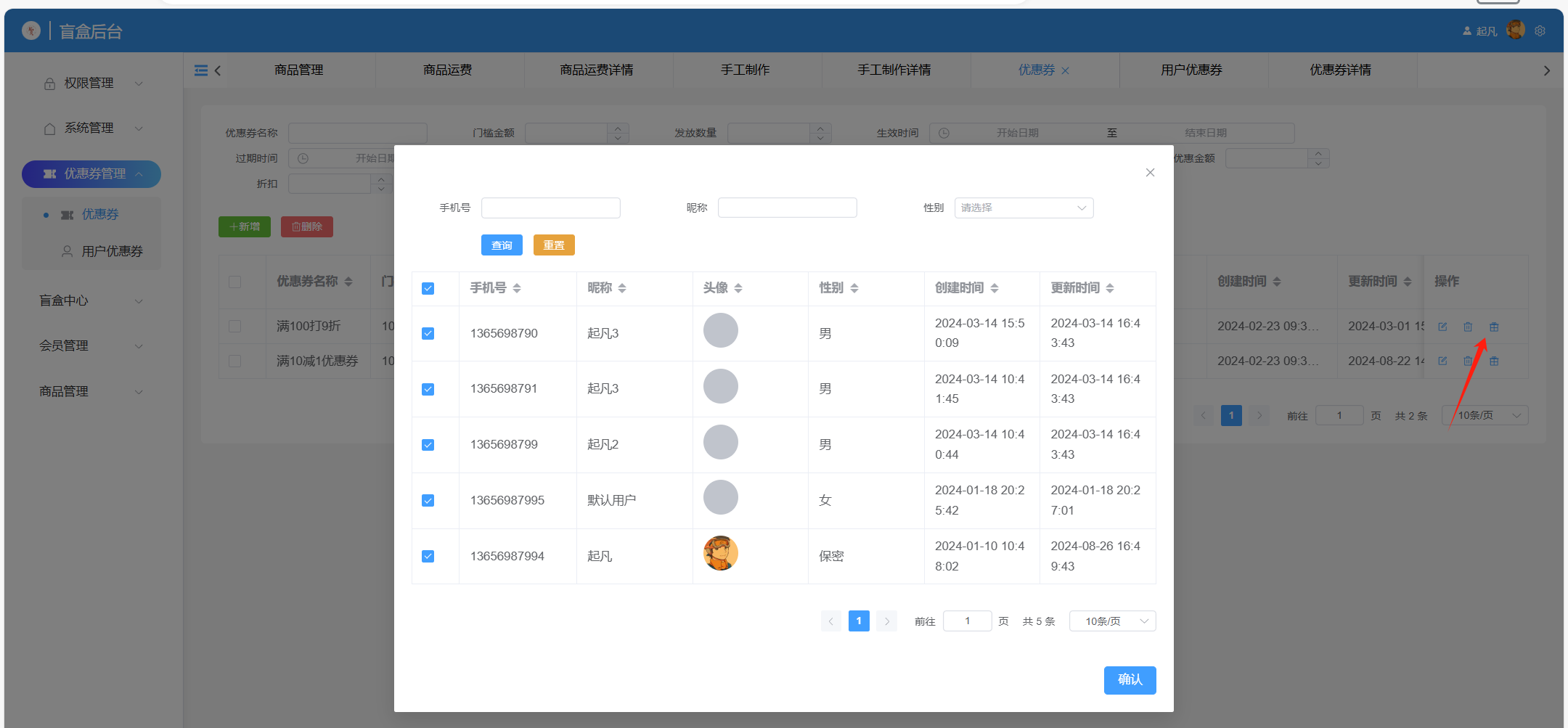Viewport: 1568px width, 728px height.
Task: Sort user table by 头像 column
Action: (x=738, y=288)
